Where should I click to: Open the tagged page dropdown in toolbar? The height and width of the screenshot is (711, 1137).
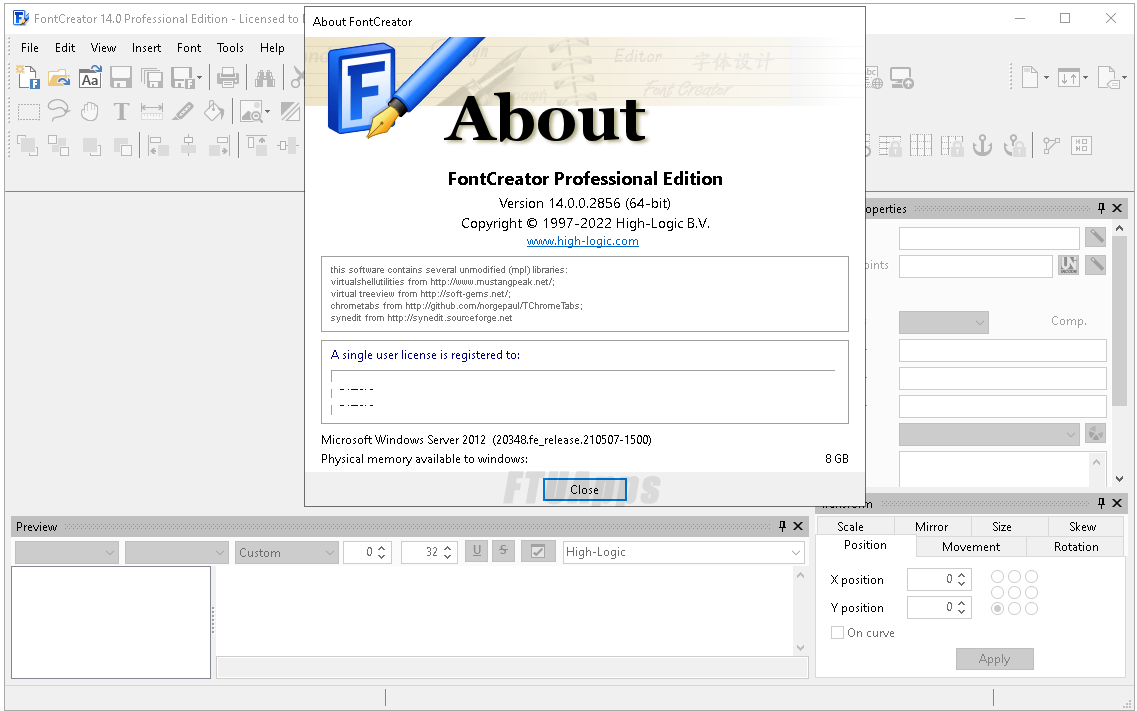pyautogui.click(x=1124, y=78)
